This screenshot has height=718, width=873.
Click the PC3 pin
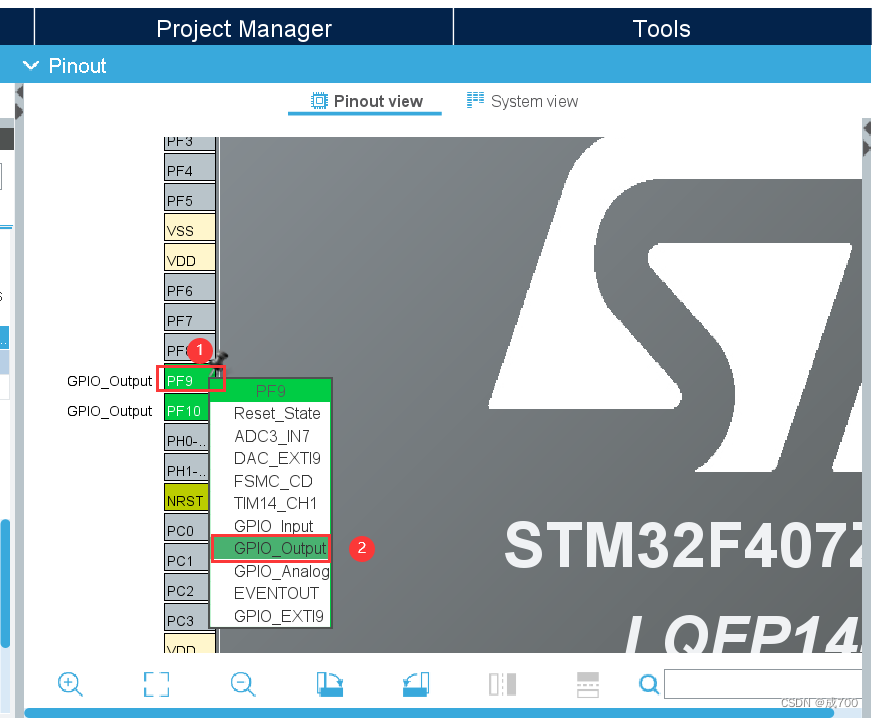point(187,618)
